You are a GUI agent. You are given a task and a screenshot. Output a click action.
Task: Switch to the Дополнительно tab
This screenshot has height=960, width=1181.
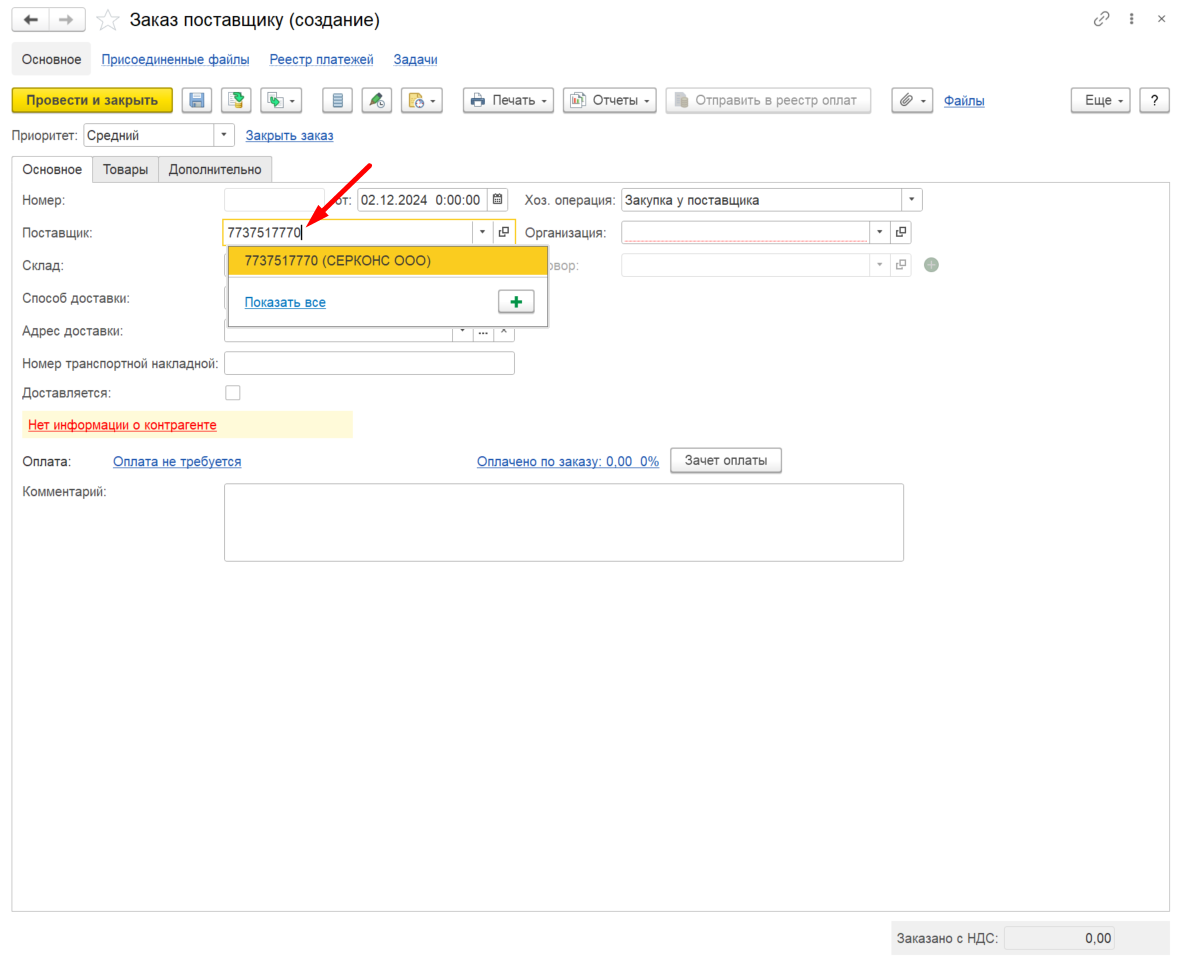point(215,169)
